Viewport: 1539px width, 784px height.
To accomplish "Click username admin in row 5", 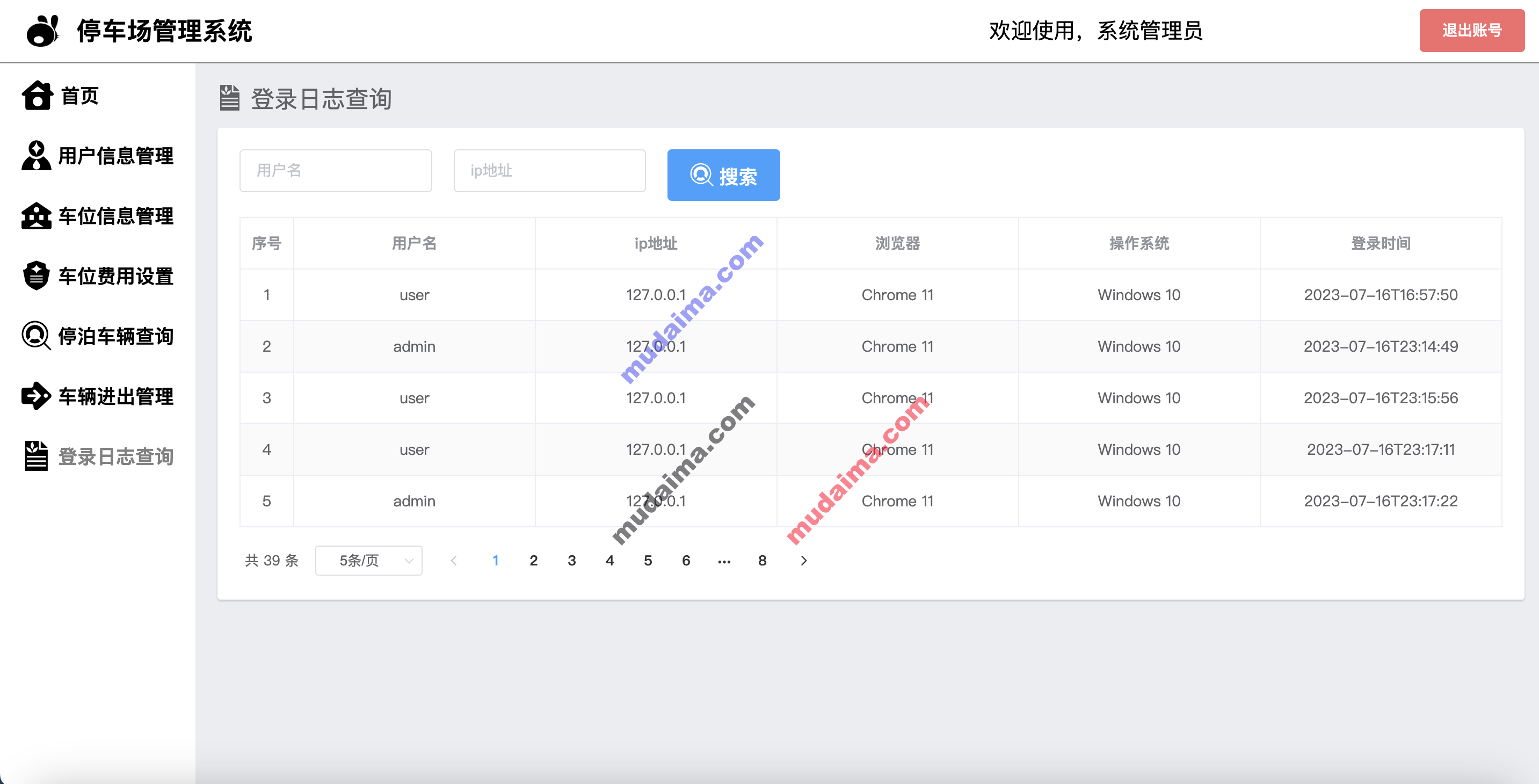I will coord(414,501).
